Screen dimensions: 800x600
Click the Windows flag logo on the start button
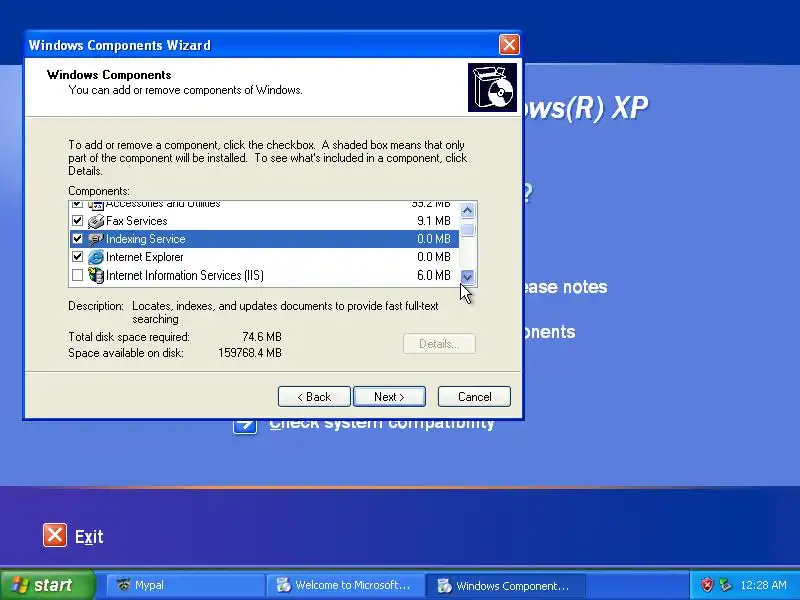pyautogui.click(x=20, y=585)
